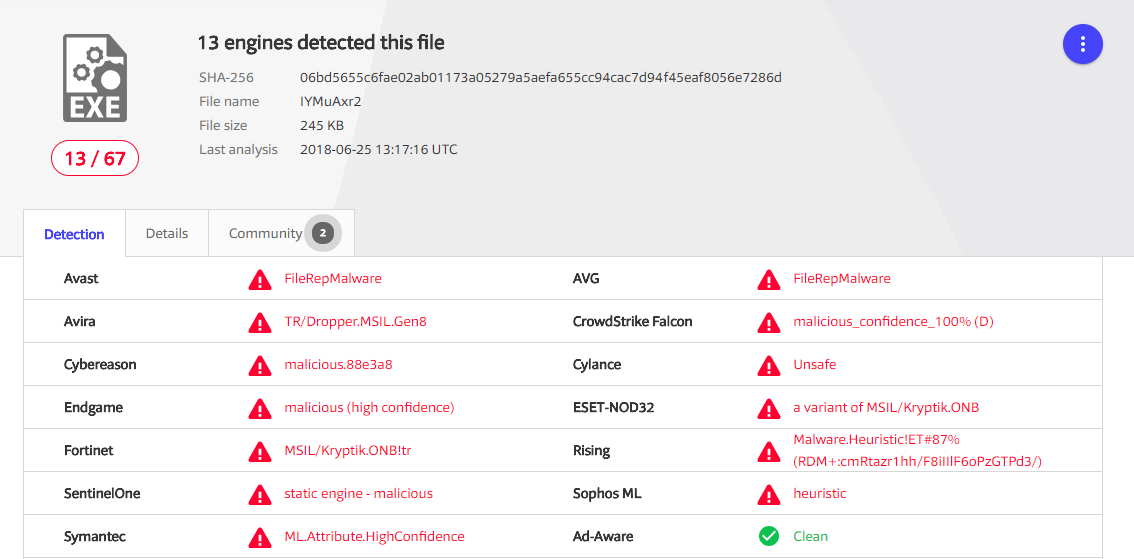Image resolution: width=1134 pixels, height=559 pixels.
Task: Click the Cylance Unsafe result
Action: [814, 364]
